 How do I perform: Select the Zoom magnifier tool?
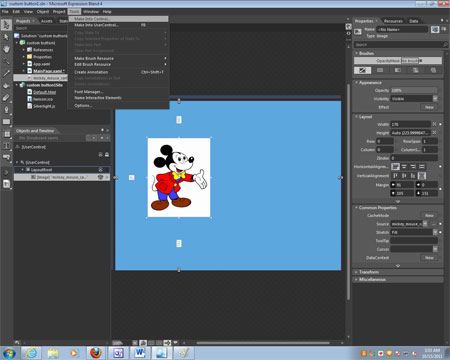6,61
